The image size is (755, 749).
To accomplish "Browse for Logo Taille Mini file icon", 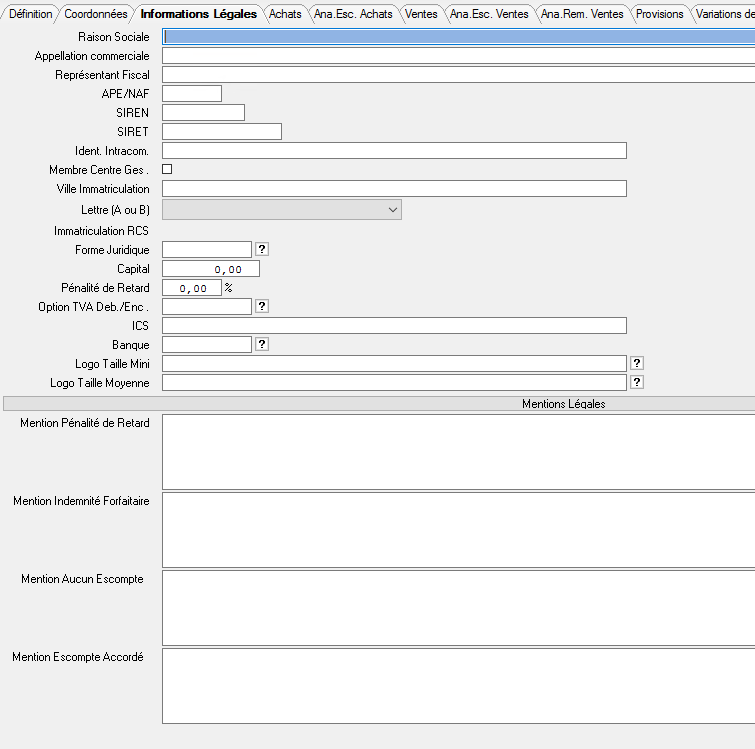I will click(x=637, y=364).
